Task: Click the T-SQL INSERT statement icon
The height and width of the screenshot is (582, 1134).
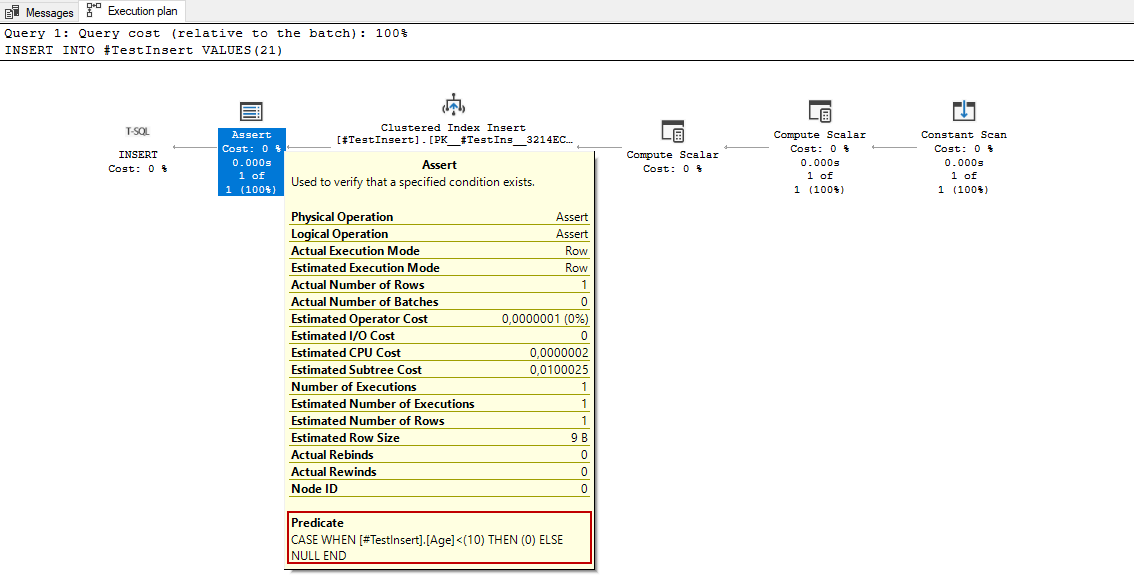Action: click(x=137, y=132)
